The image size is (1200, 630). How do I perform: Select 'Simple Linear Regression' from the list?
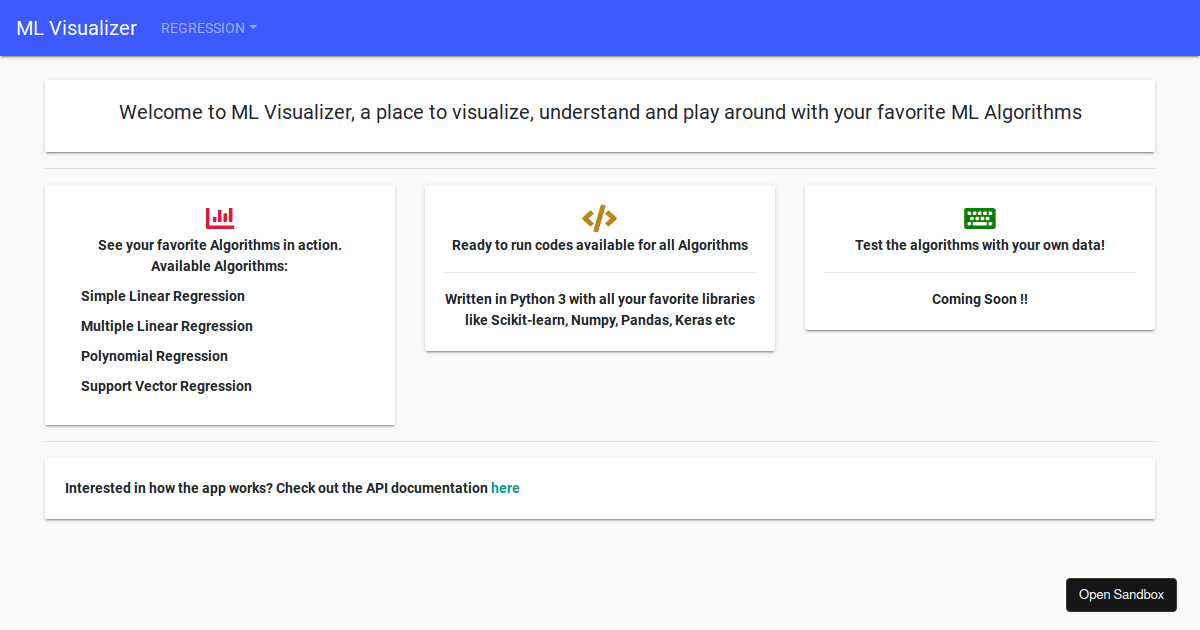[162, 296]
